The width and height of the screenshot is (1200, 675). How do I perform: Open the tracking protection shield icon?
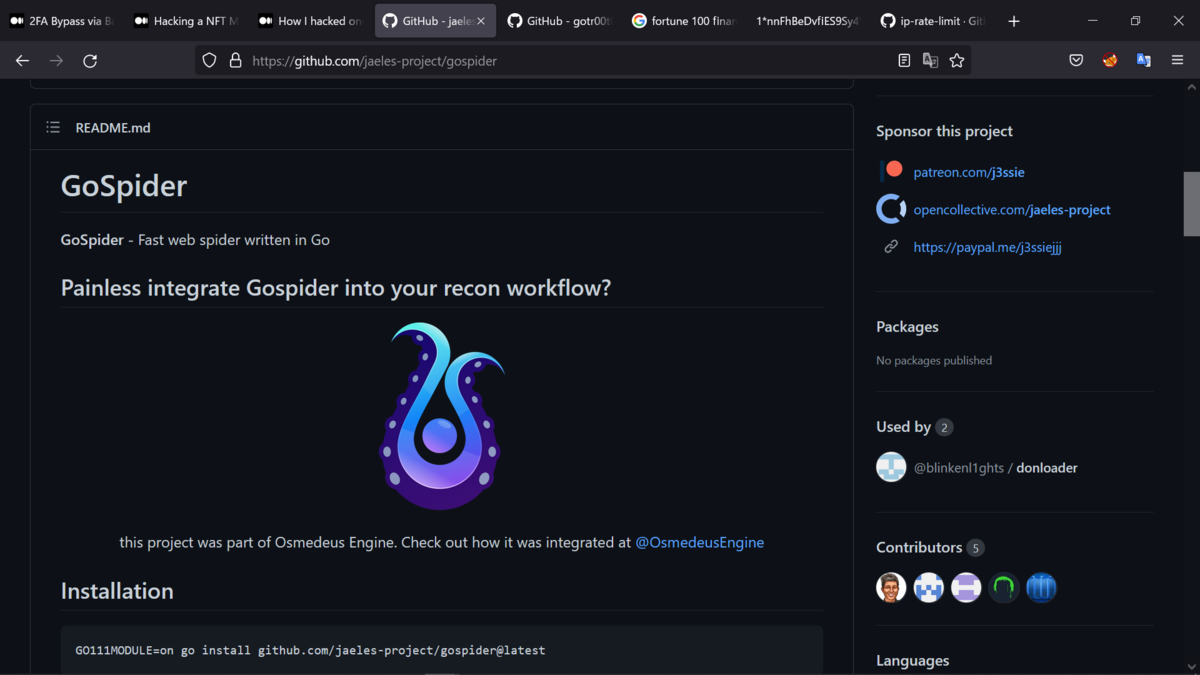tap(209, 61)
